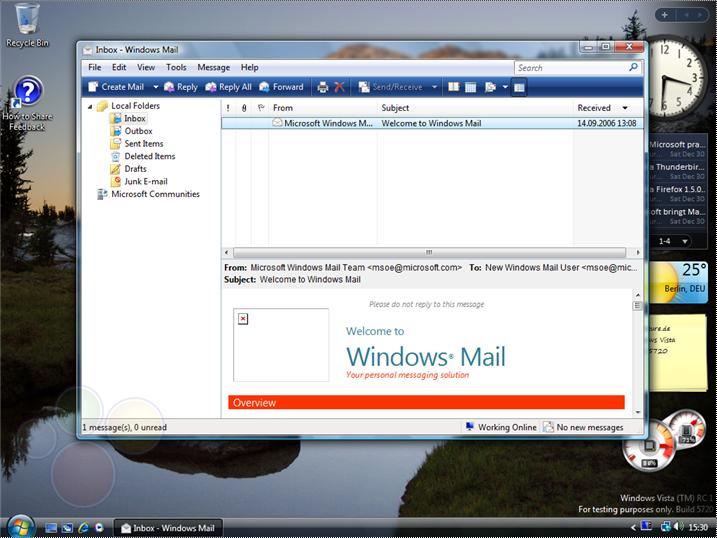Open Windows Calendar from the toolbar icon
Viewport: 717px width, 538px height.
coord(471,87)
